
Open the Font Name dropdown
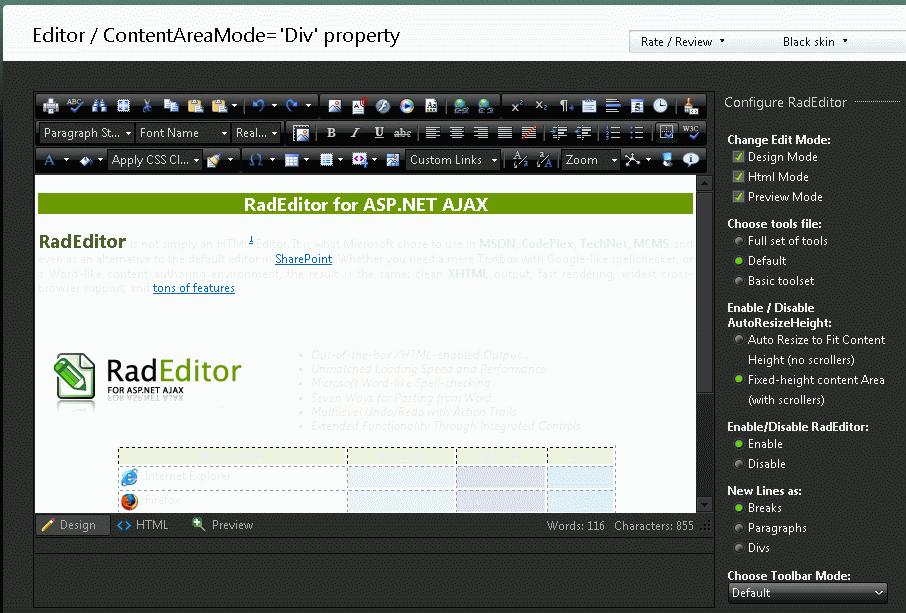coord(183,133)
